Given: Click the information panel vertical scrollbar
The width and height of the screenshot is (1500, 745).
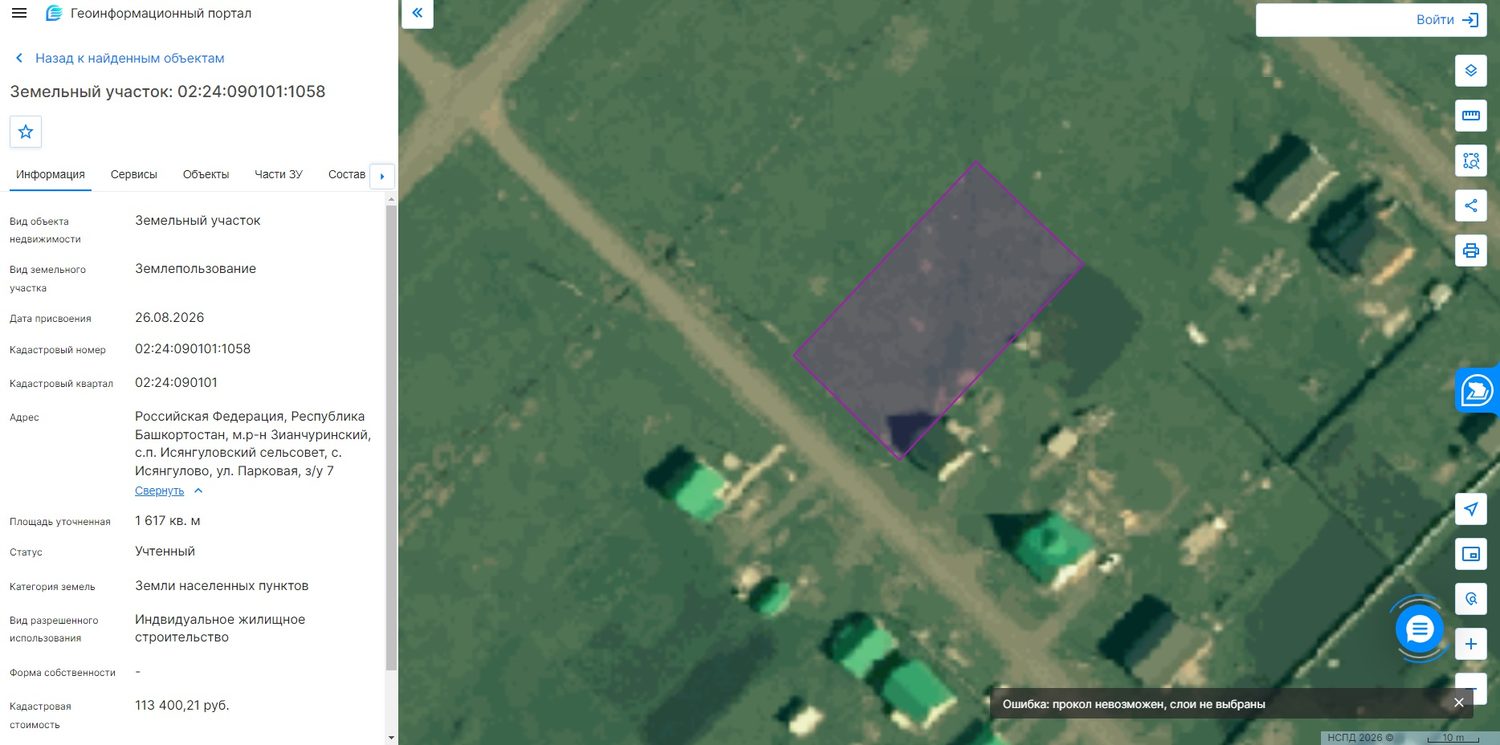Looking at the screenshot, I should click(391, 435).
